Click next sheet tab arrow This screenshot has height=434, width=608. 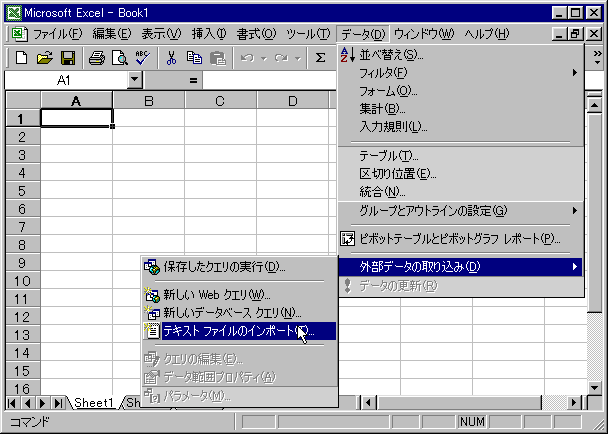[x=42, y=403]
